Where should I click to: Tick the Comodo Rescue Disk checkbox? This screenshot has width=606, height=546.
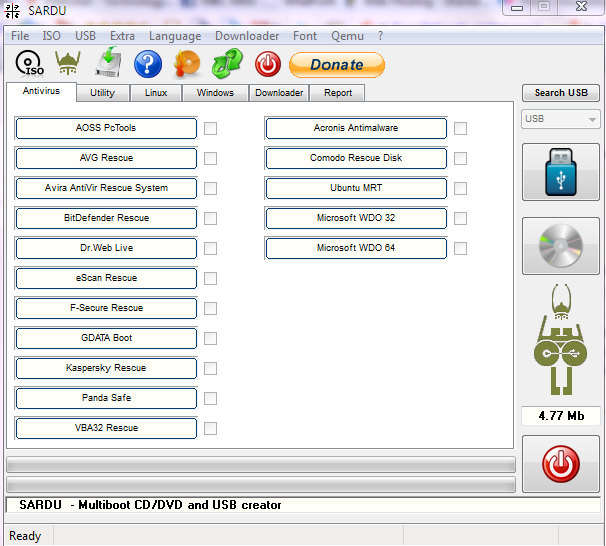coord(460,158)
